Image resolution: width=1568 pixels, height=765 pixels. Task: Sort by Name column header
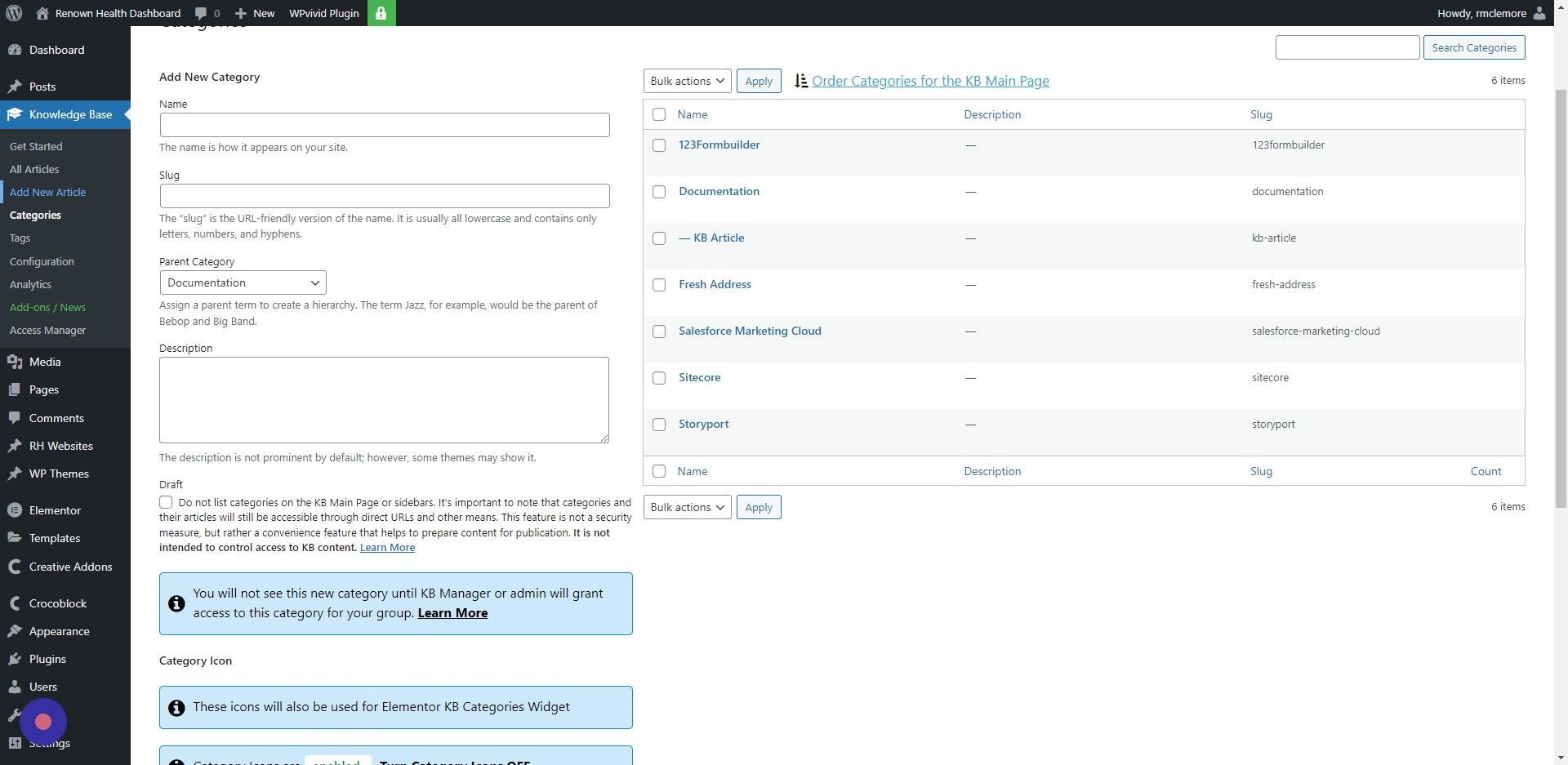click(x=693, y=114)
